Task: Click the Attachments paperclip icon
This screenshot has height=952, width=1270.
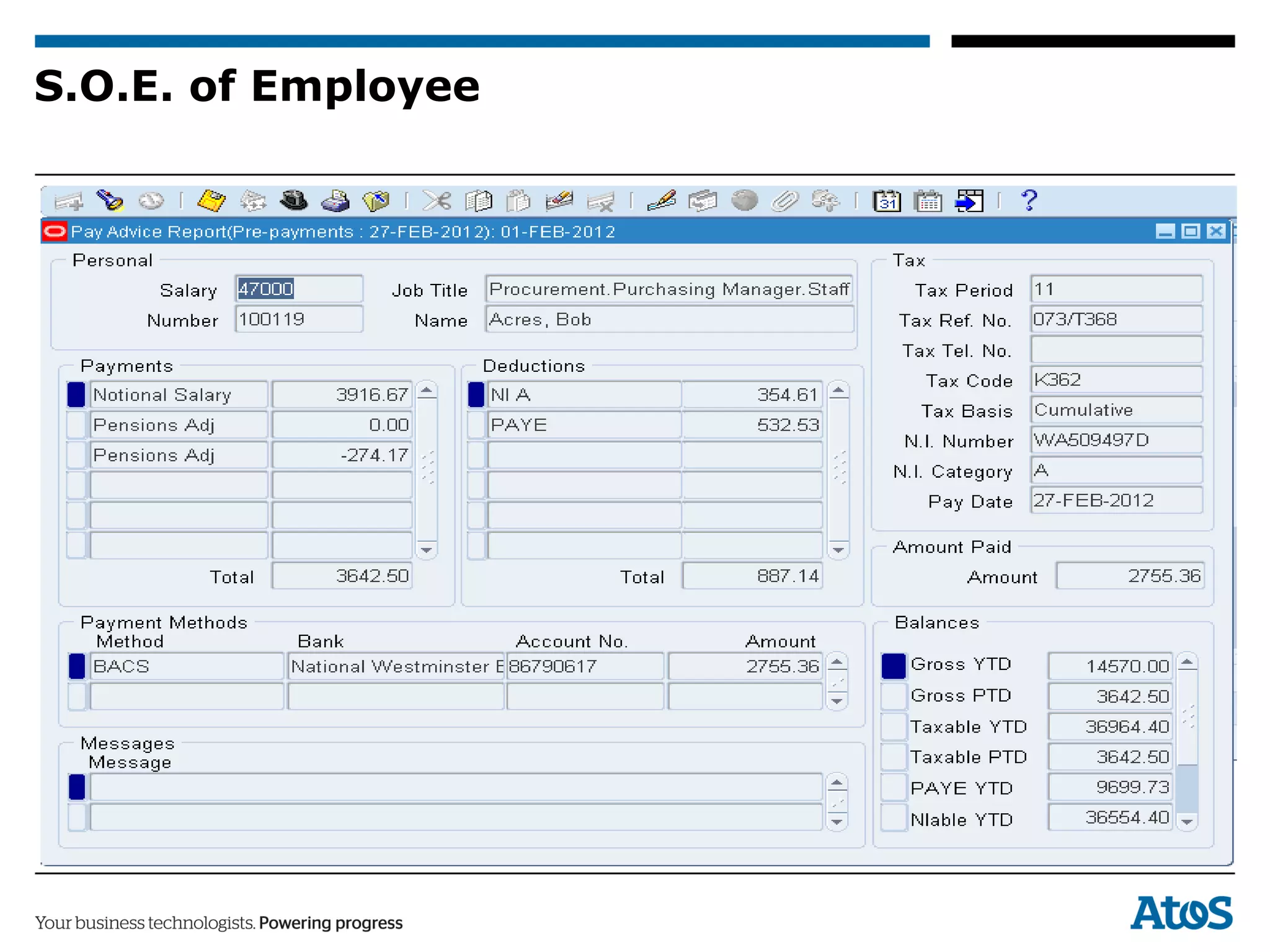Action: pyautogui.click(x=784, y=201)
